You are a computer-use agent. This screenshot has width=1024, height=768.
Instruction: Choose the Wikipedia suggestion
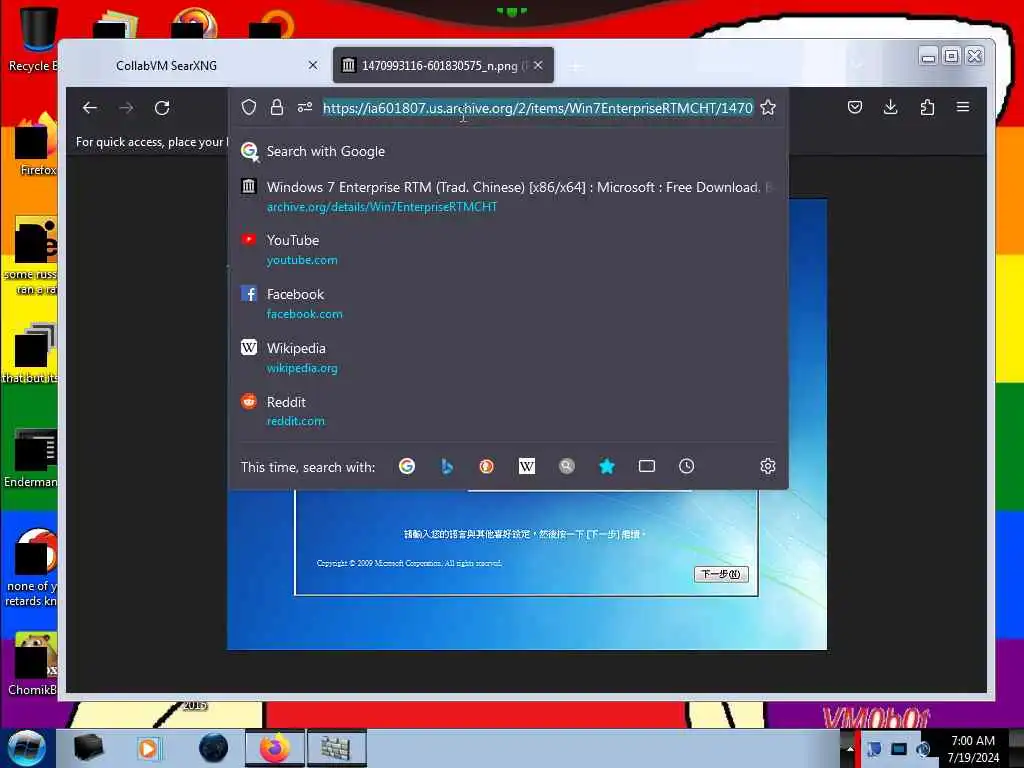508,357
